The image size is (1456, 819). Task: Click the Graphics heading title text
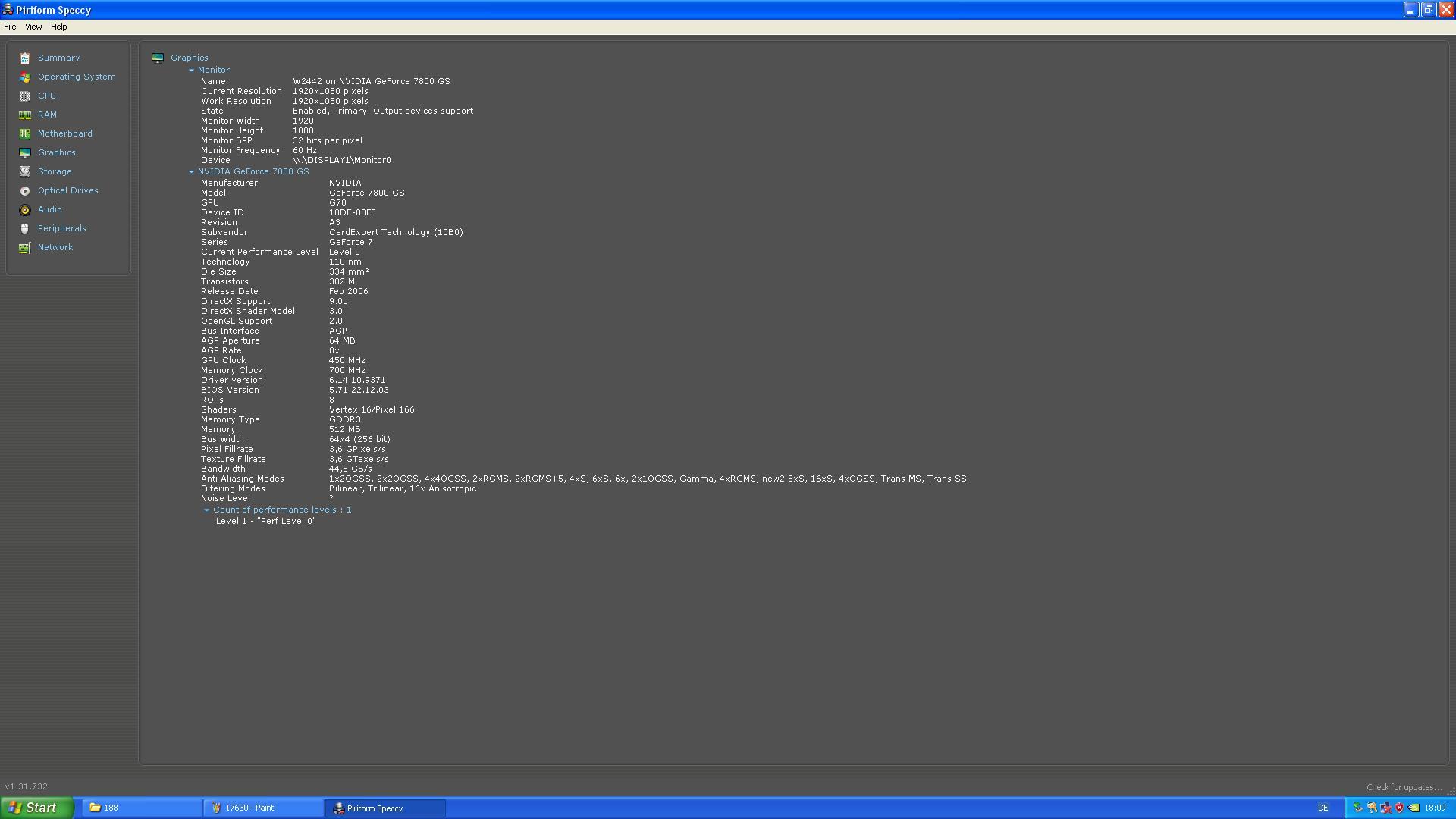(x=189, y=58)
